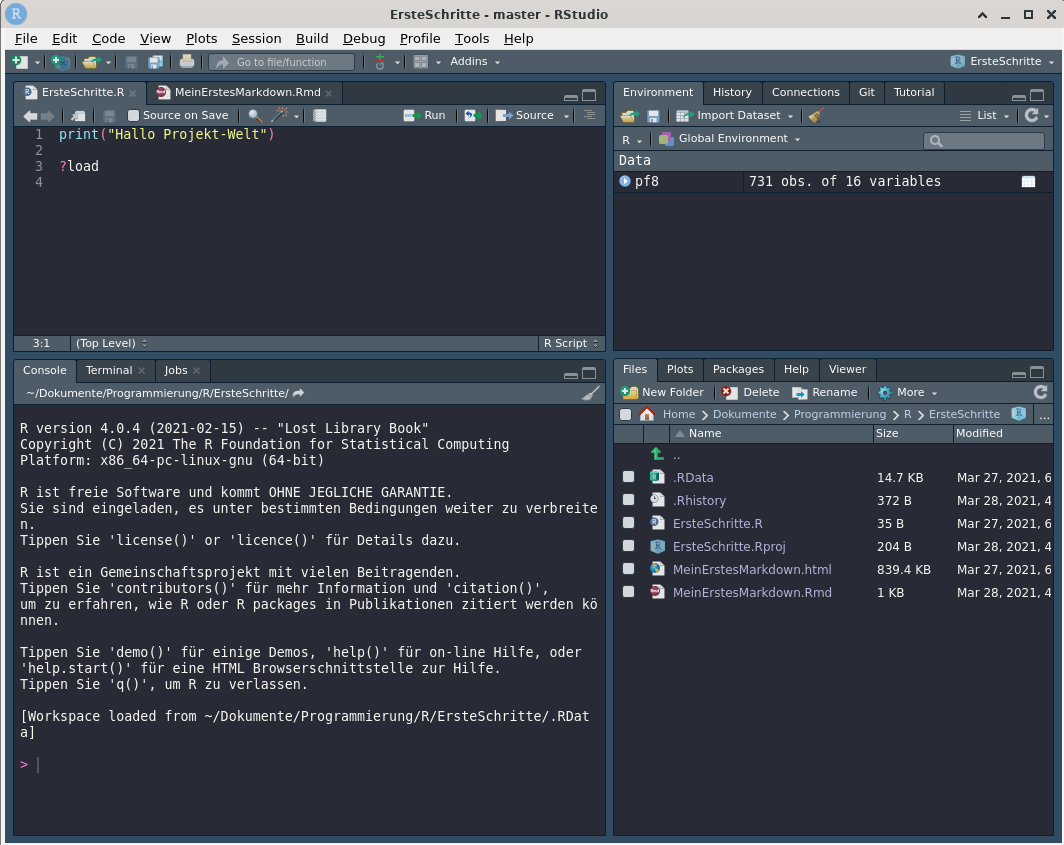This screenshot has width=1064, height=845.
Task: Open the Global Environment dropdown
Action: pos(729,138)
